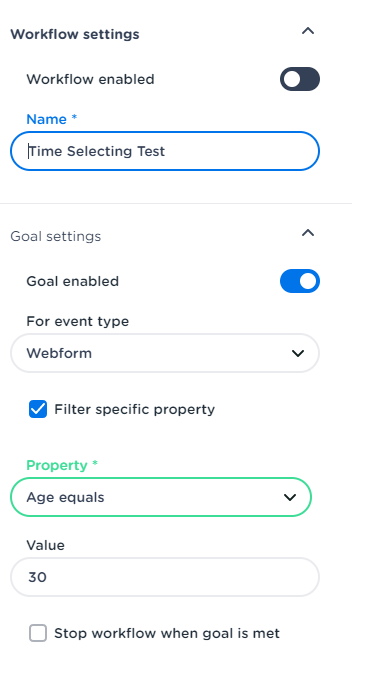Focus the Name field with Time Selecting Test

165,151
